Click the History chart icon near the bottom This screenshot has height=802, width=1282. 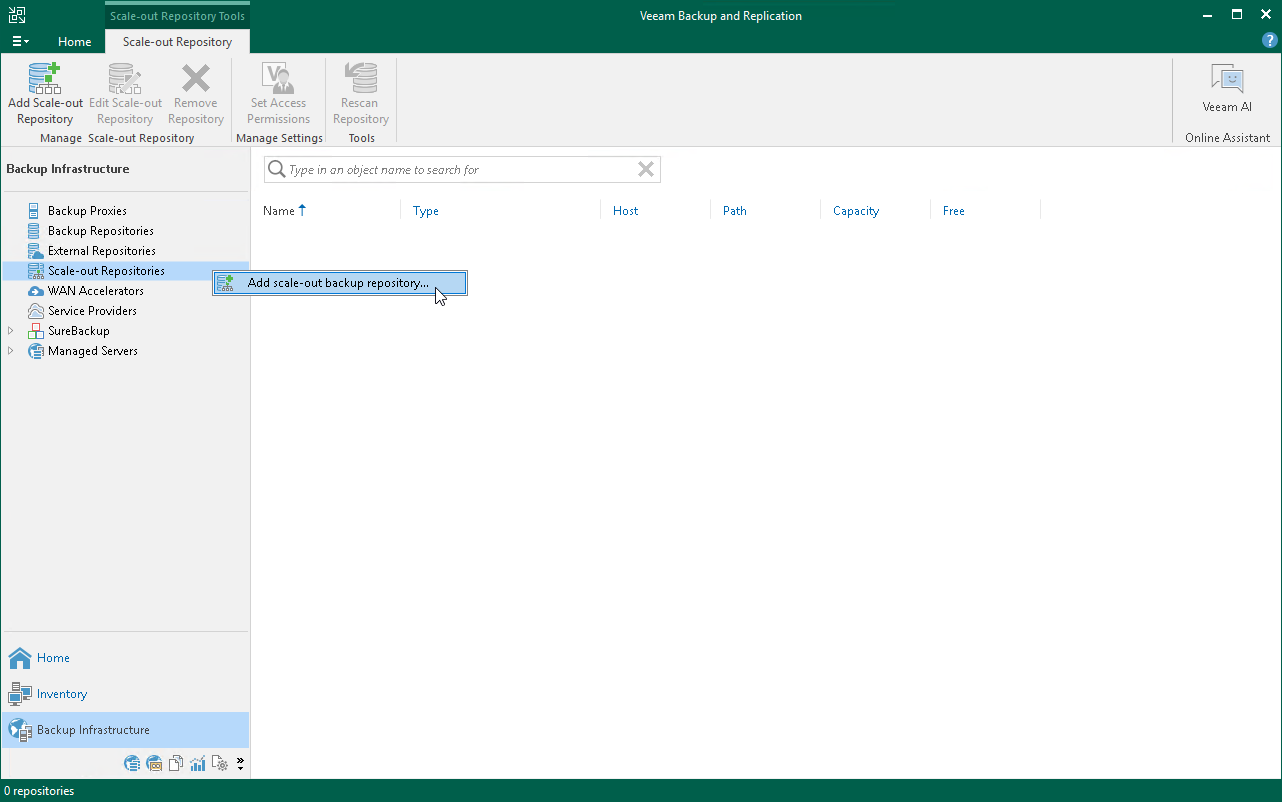(197, 763)
